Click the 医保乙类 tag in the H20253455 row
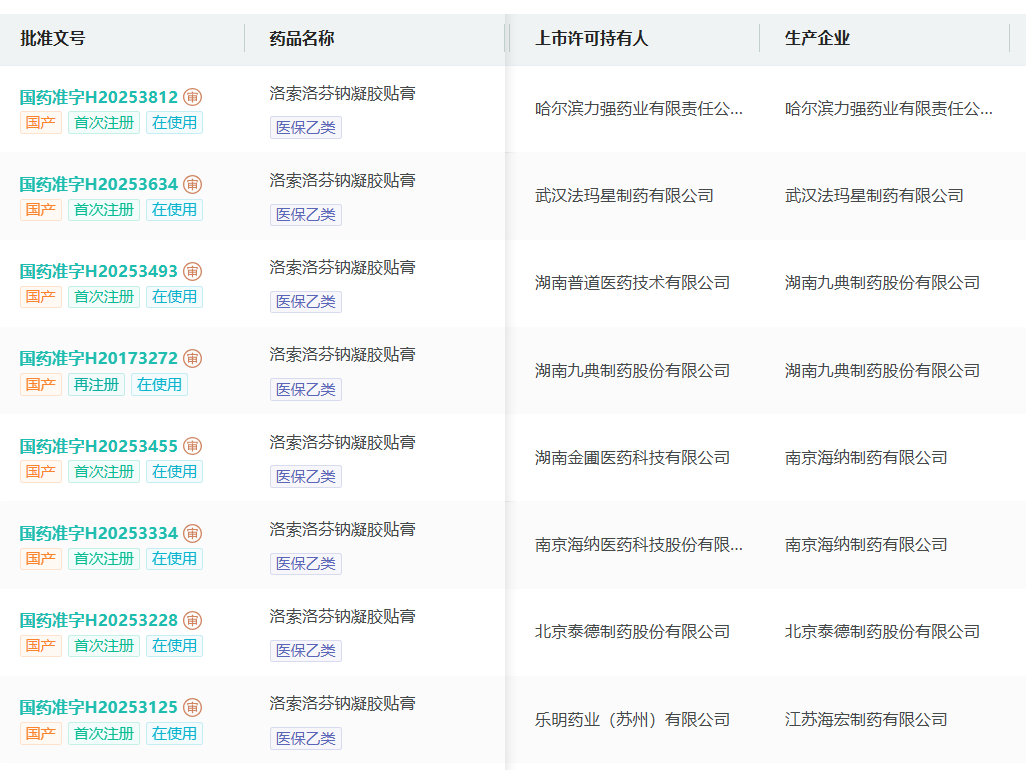The width and height of the screenshot is (1026, 770). [x=306, y=477]
